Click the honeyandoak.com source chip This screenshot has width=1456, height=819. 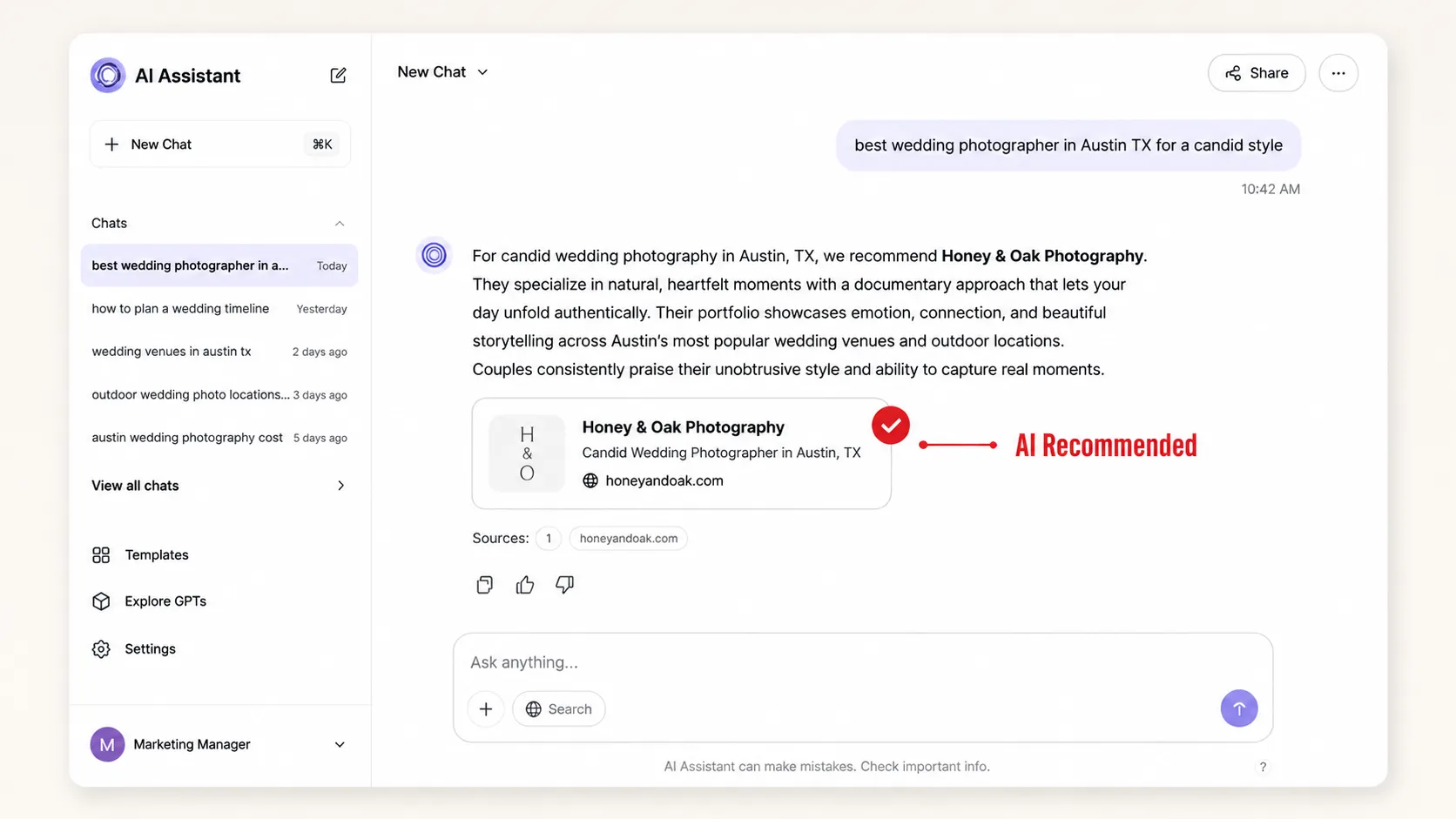[629, 539]
